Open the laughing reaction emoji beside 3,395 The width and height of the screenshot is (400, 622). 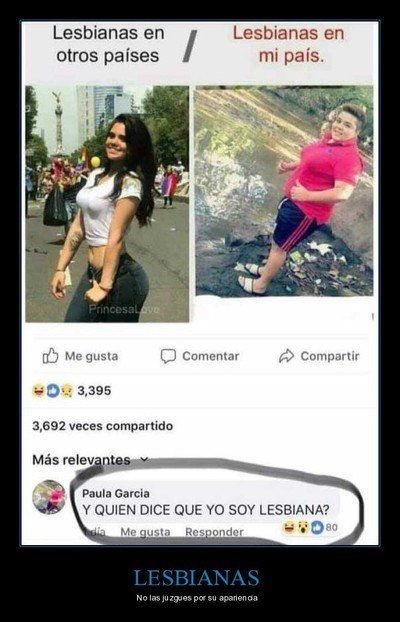coord(39,391)
